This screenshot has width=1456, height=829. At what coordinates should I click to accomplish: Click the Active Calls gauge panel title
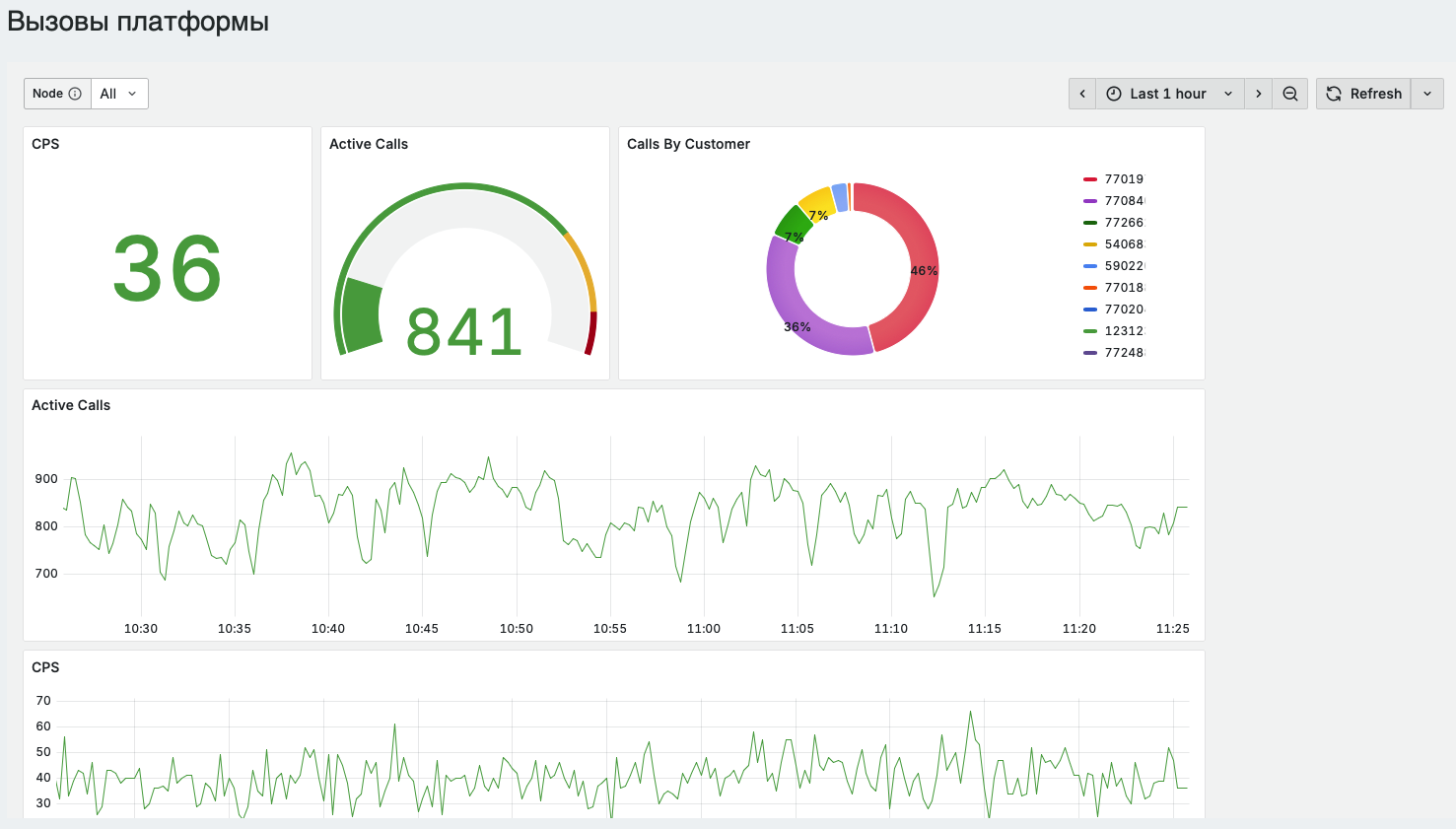click(369, 144)
